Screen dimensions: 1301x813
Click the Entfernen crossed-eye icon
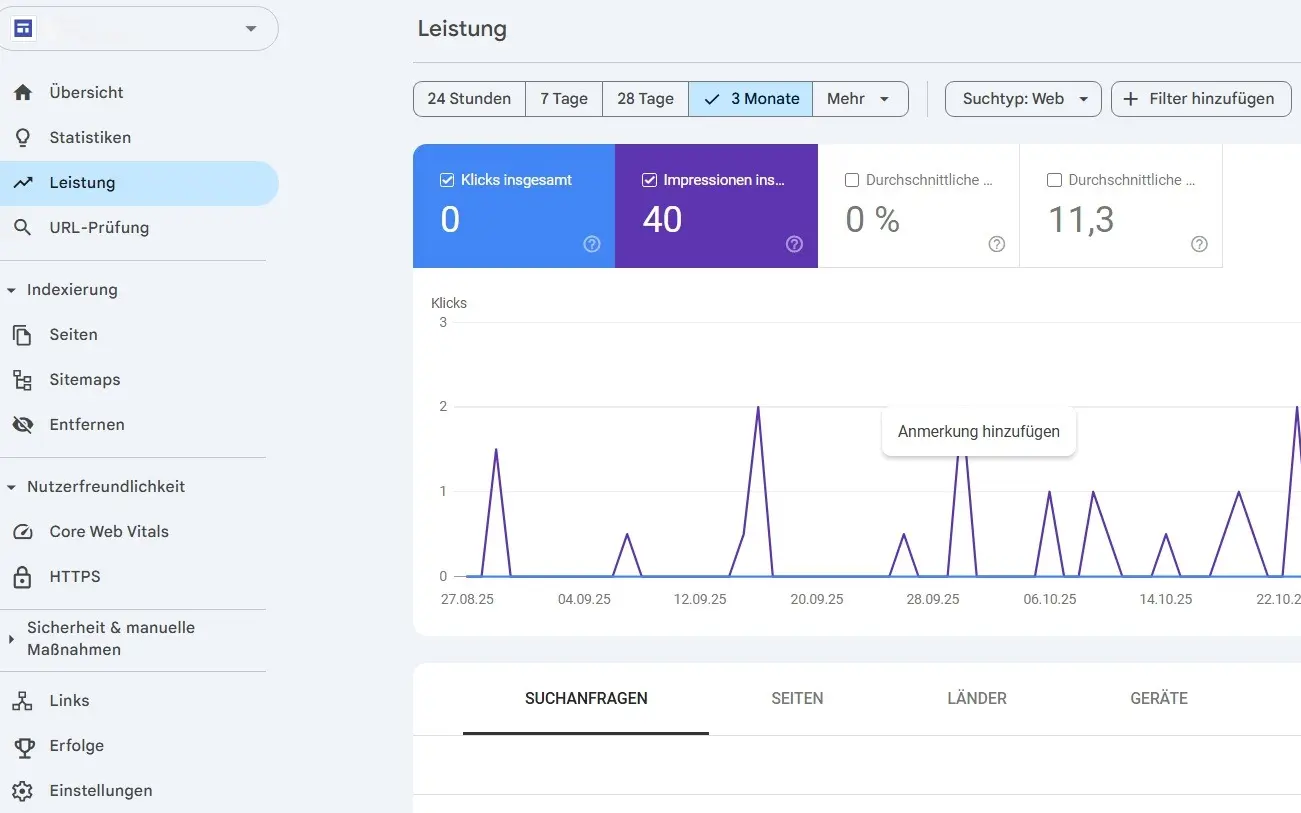coord(23,425)
